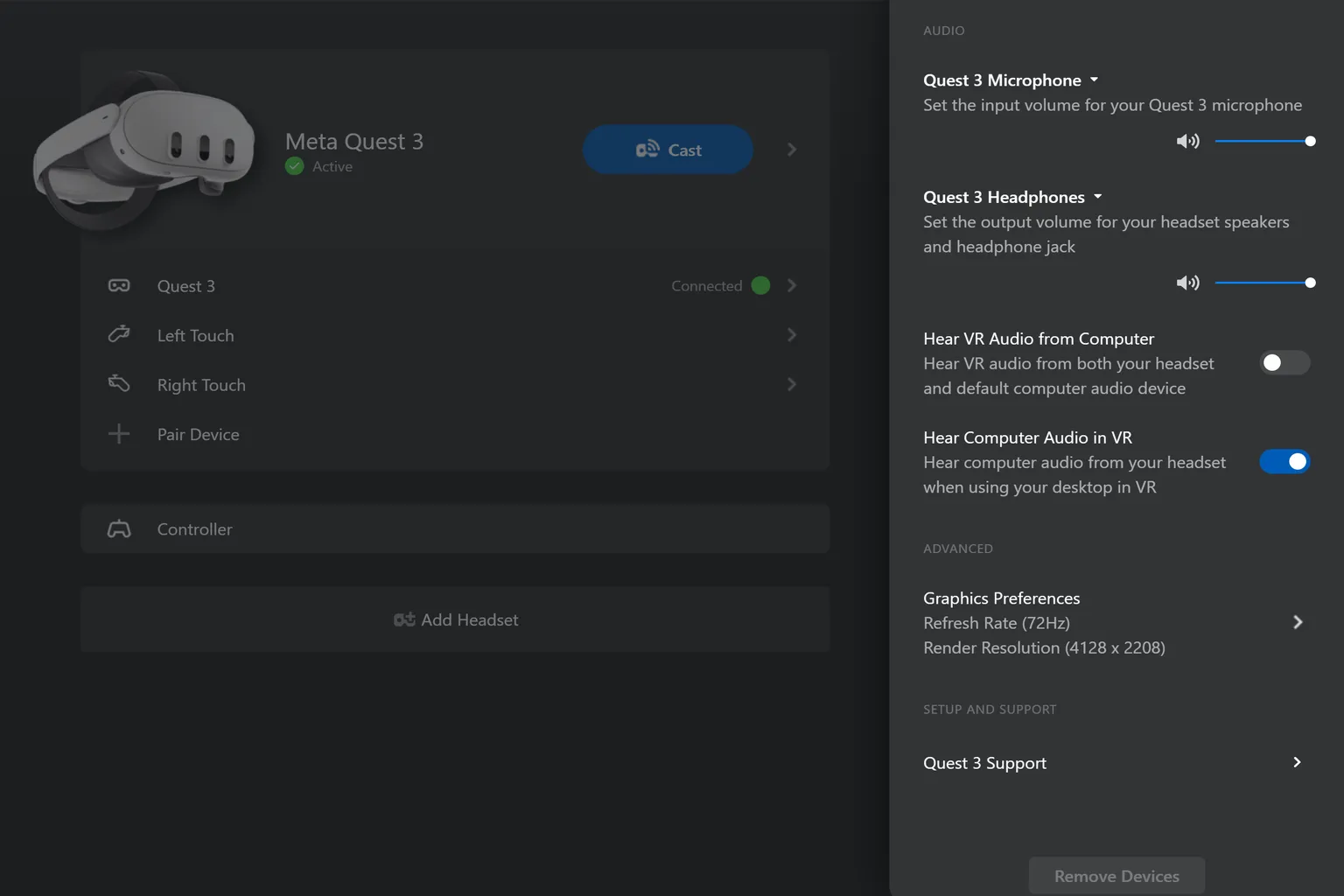This screenshot has width=1344, height=896.
Task: Open Graphics Preferences with its chevron
Action: 1298,622
